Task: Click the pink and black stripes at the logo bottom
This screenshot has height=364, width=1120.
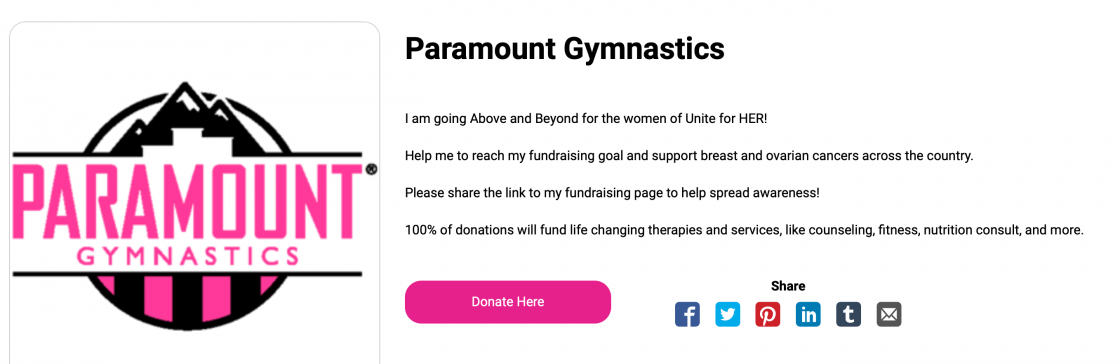Action: (x=187, y=298)
